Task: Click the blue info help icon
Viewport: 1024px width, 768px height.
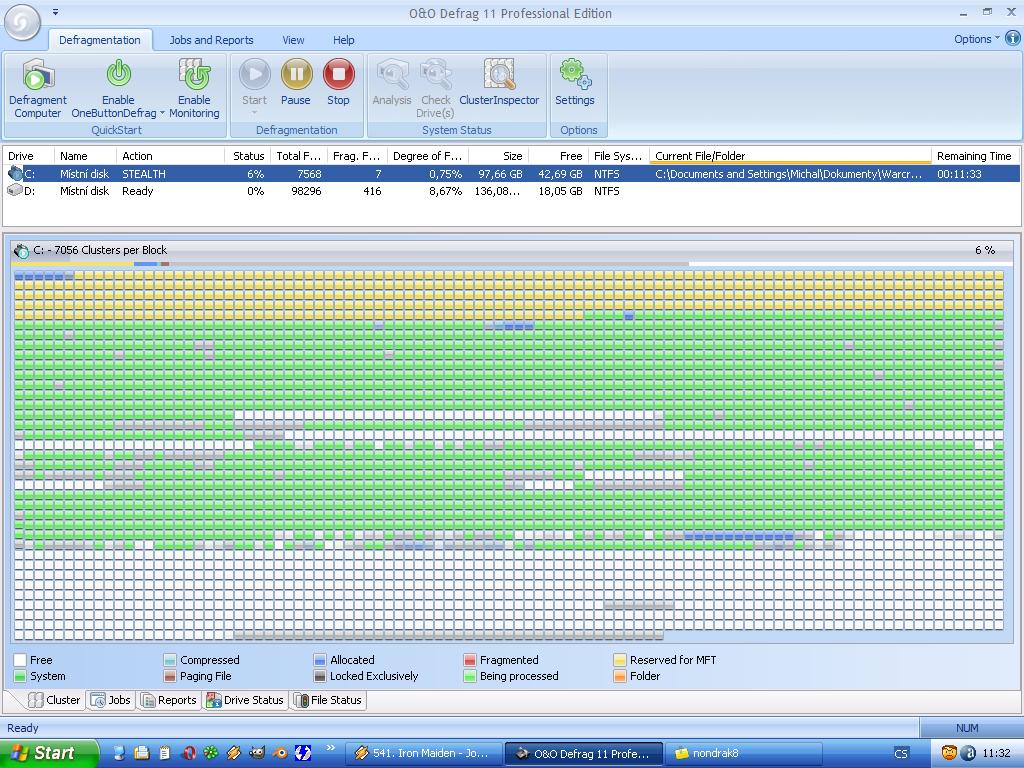Action: 1012,39
